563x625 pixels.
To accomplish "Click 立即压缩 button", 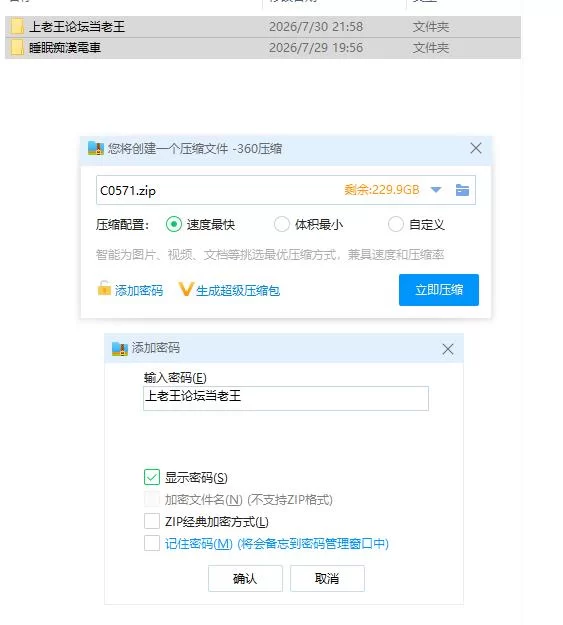I will (439, 290).
